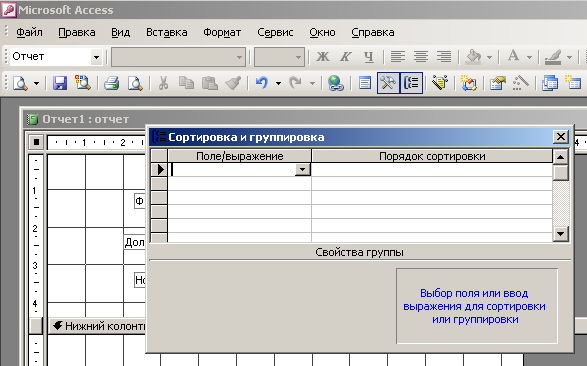
Task: Click the Поле/выражение column header
Action: point(240,156)
